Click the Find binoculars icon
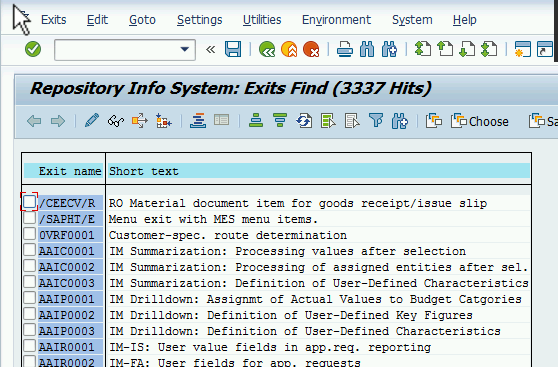The image size is (558, 367). [x=367, y=49]
